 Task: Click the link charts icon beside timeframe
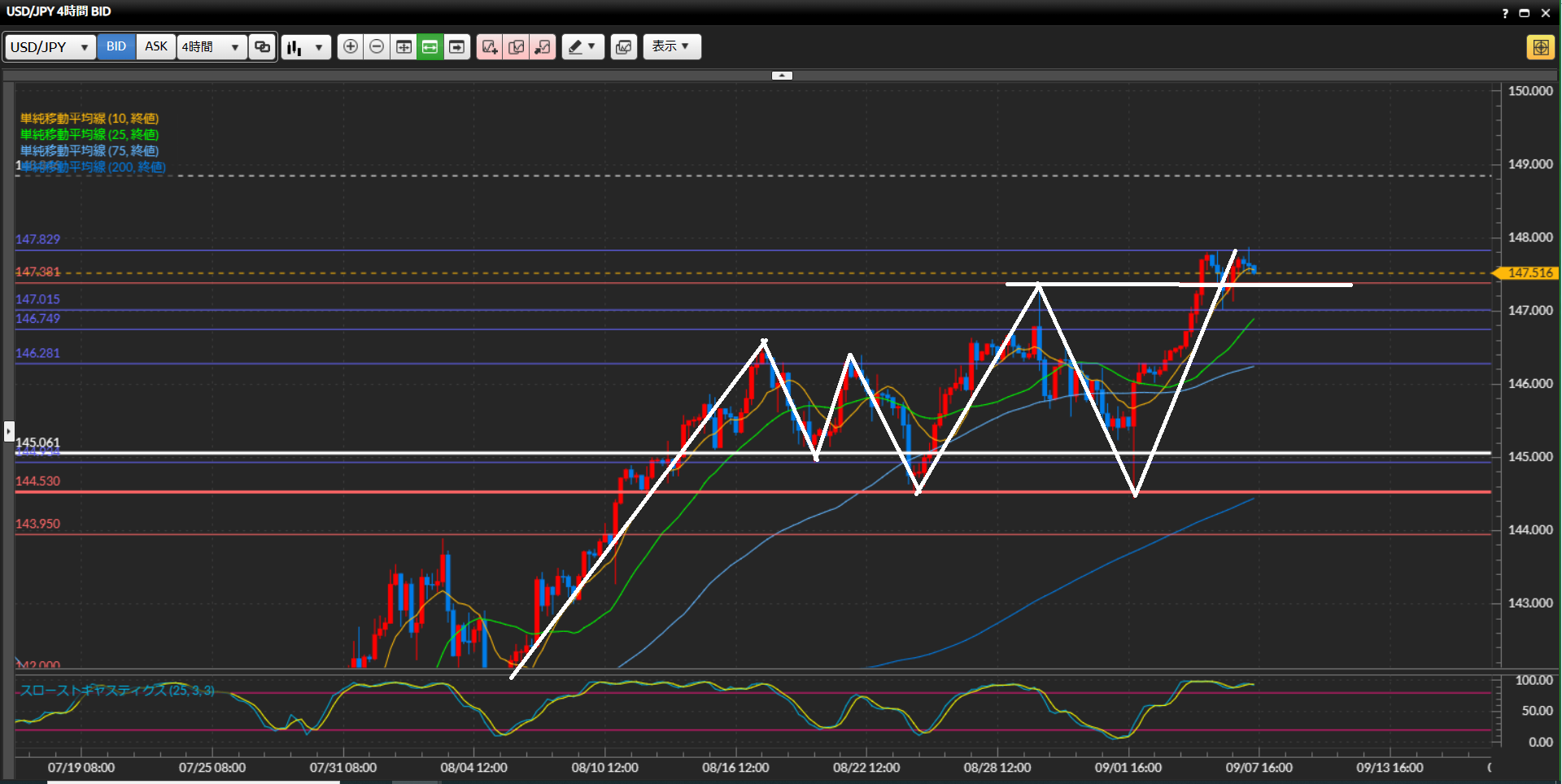[x=262, y=47]
